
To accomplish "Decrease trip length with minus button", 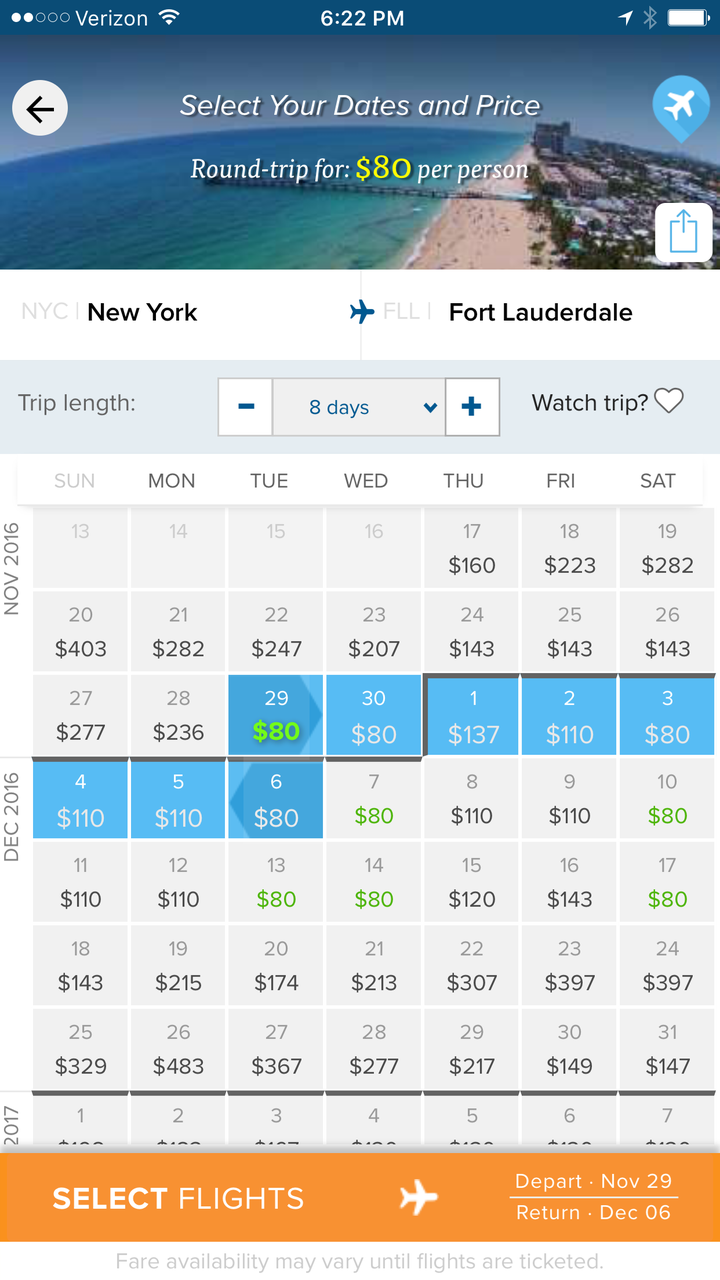I will 246,407.
